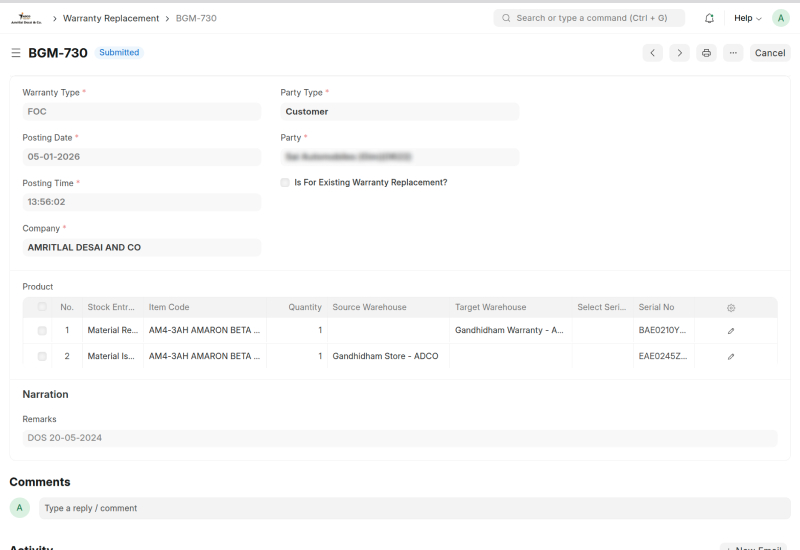This screenshot has width=800, height=550.
Task: Edit Product row 2 with pencil icon
Action: pyautogui.click(x=731, y=357)
